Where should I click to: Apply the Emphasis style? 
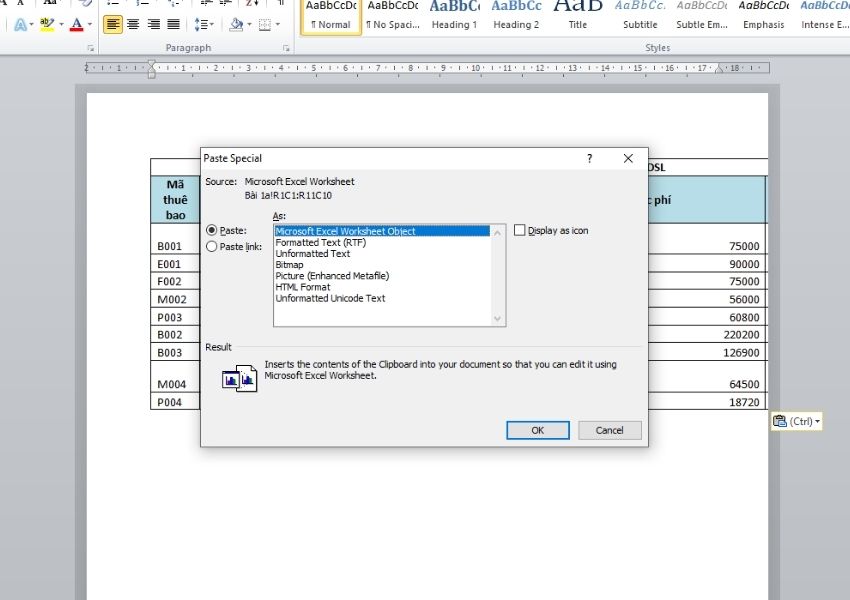coord(764,16)
